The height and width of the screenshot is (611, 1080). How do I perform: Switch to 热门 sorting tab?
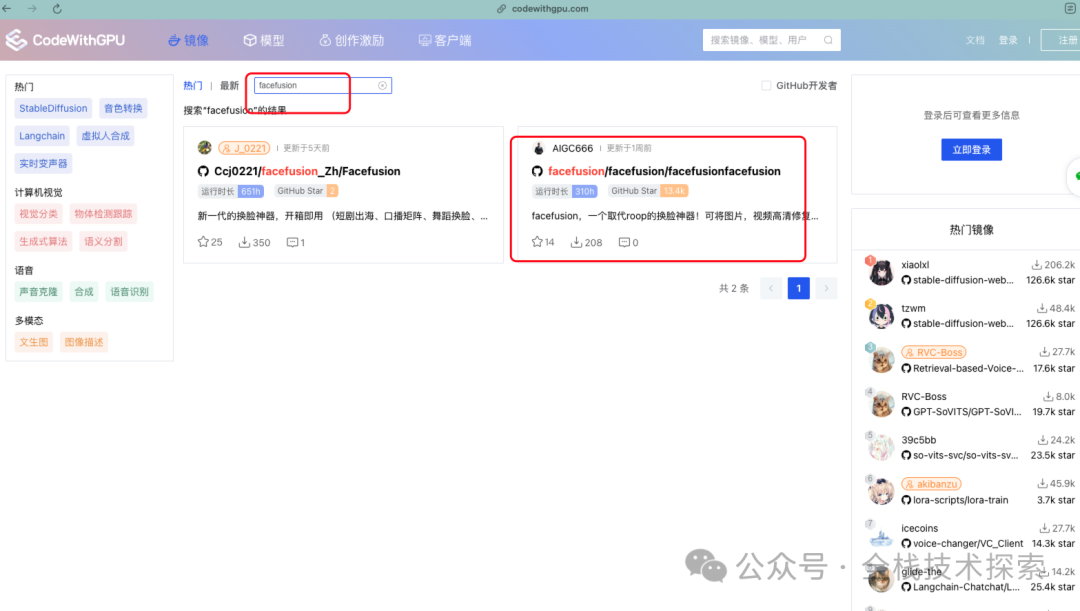tap(193, 85)
